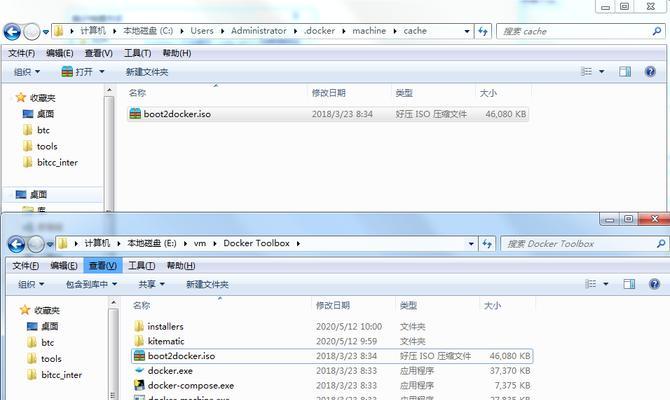This screenshot has width=670, height=400.
Task: Select tools in cache window favorites
Action: pos(47,146)
